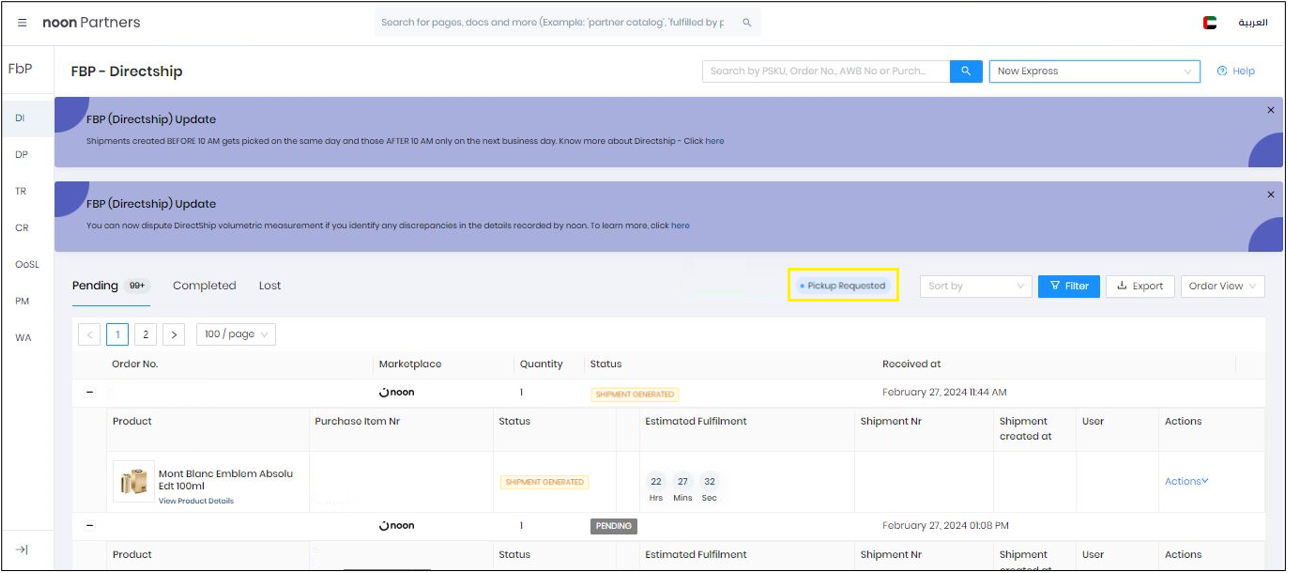Screen dimensions: 1289x573
Task: Click the Marketplace column header
Action: pos(410,364)
